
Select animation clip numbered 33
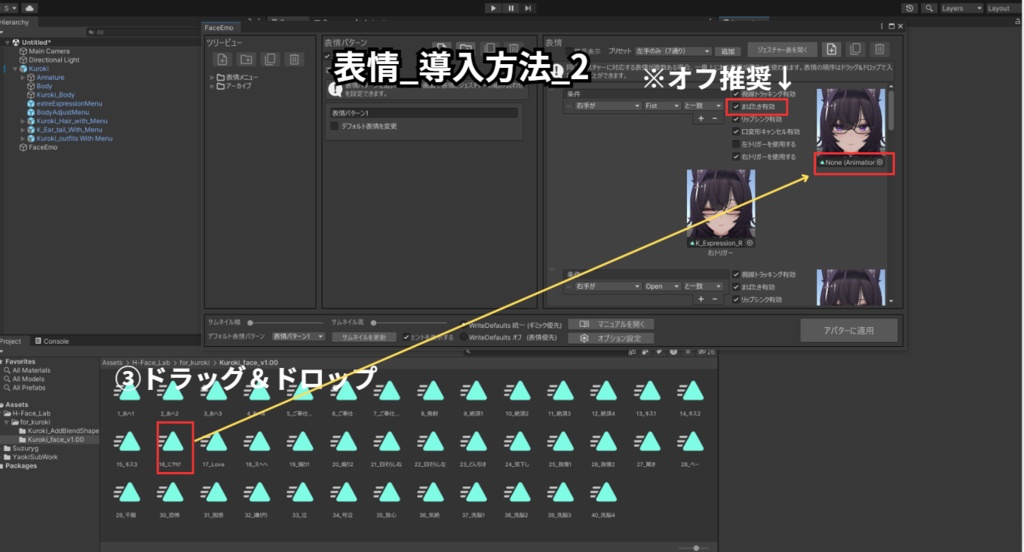tap(301, 498)
